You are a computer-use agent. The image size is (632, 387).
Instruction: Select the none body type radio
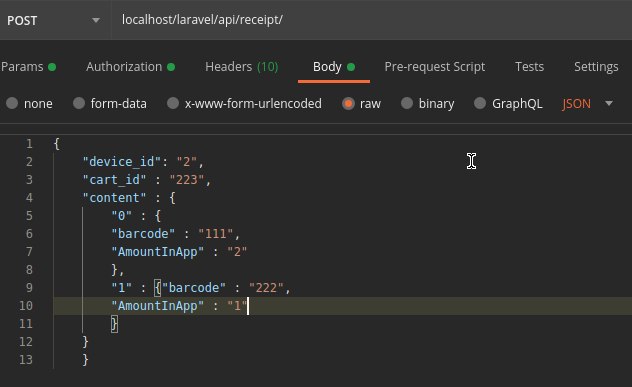12,103
